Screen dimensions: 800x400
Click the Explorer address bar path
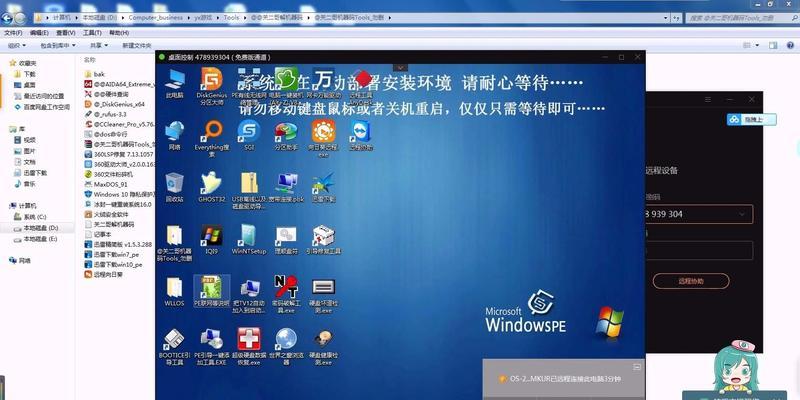pyautogui.click(x=352, y=17)
